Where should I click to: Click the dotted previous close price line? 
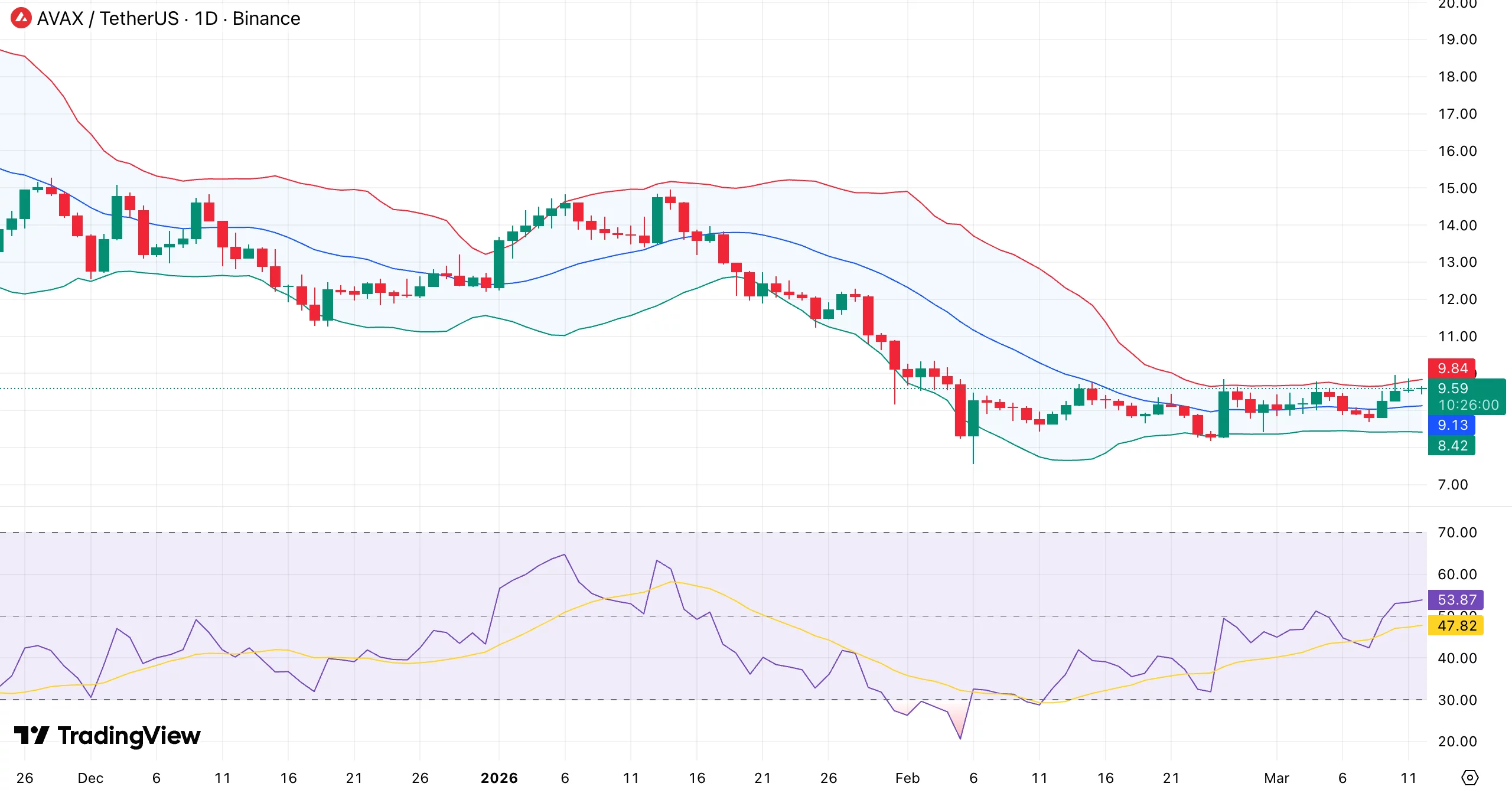pos(354,387)
